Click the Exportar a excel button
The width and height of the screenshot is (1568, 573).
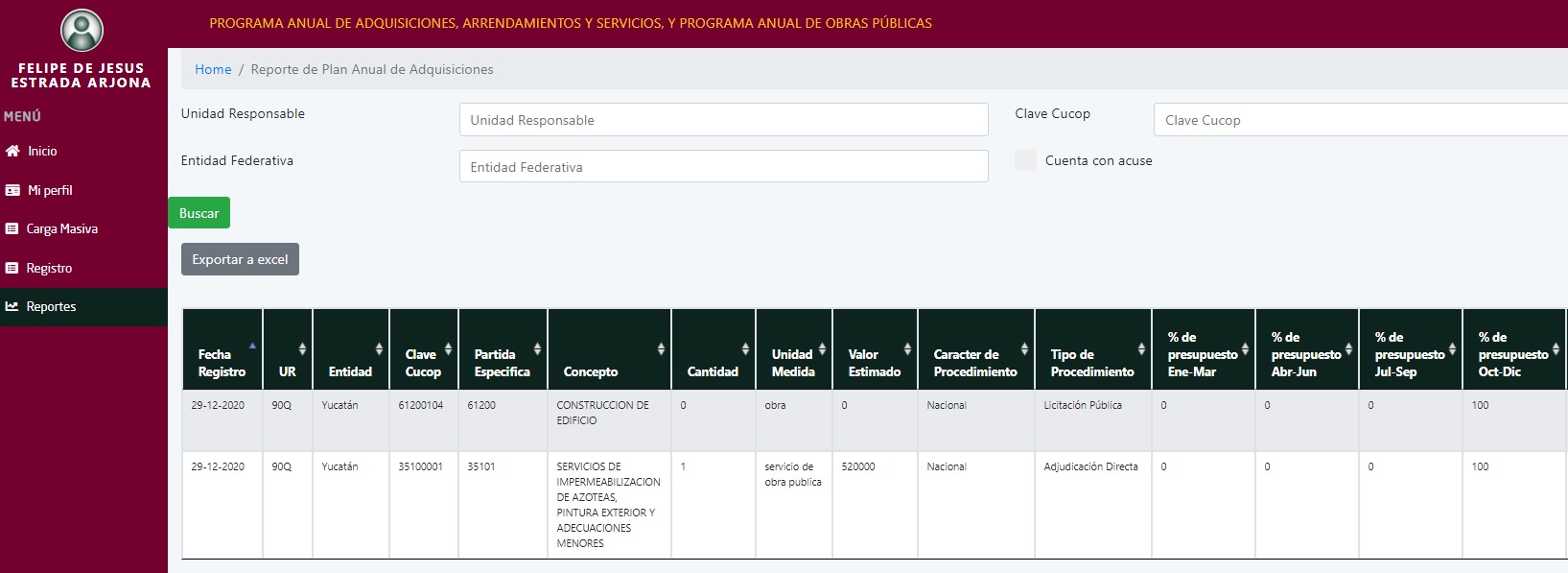[240, 259]
